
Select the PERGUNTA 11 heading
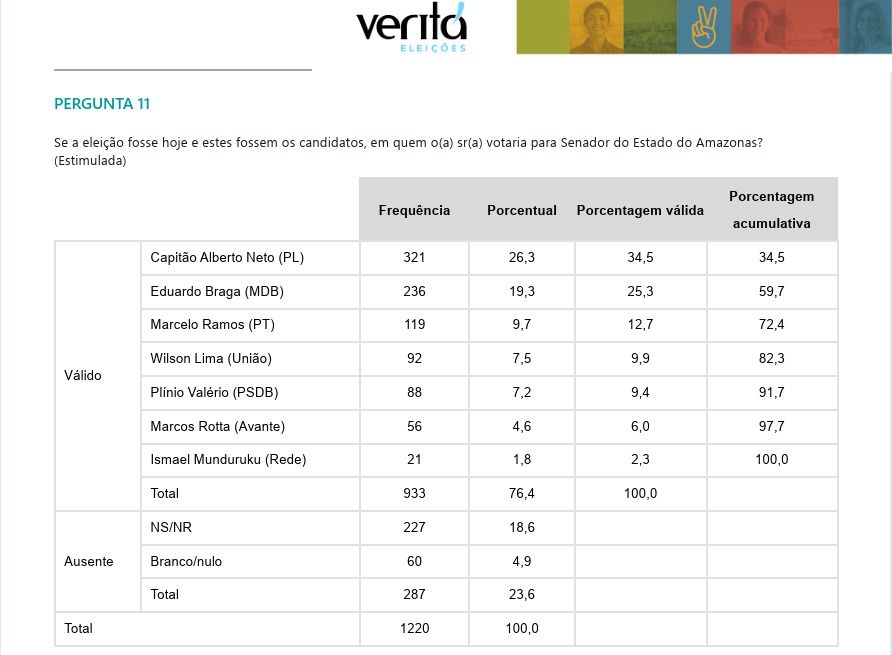point(102,104)
